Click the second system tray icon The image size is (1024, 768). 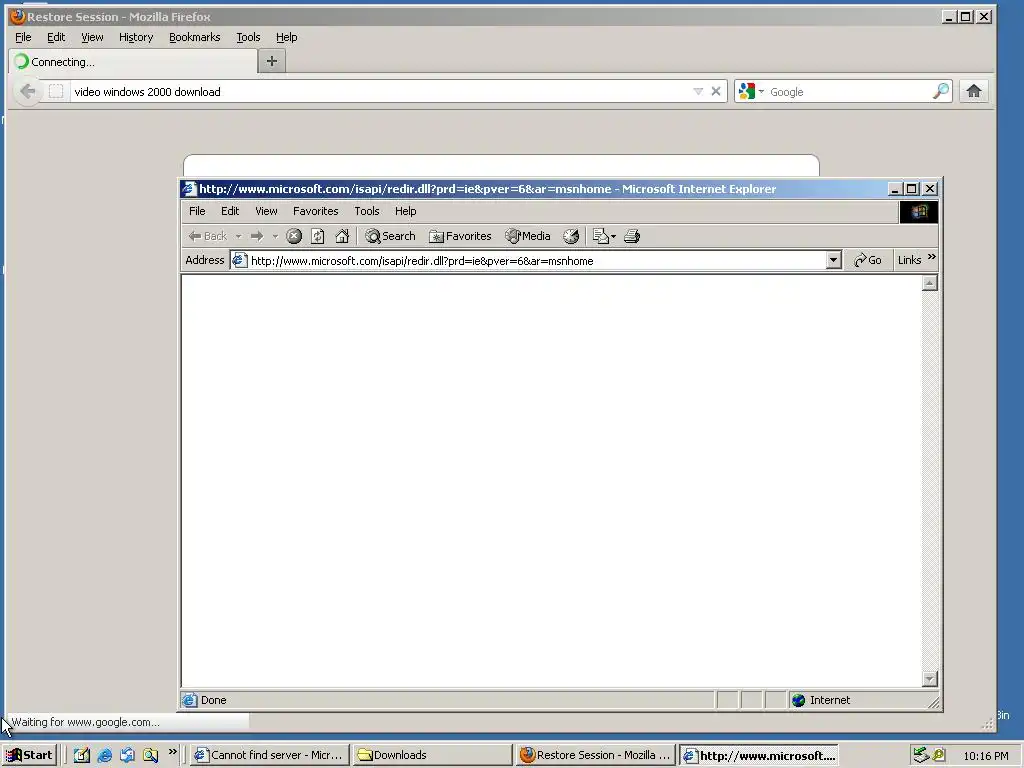[938, 755]
